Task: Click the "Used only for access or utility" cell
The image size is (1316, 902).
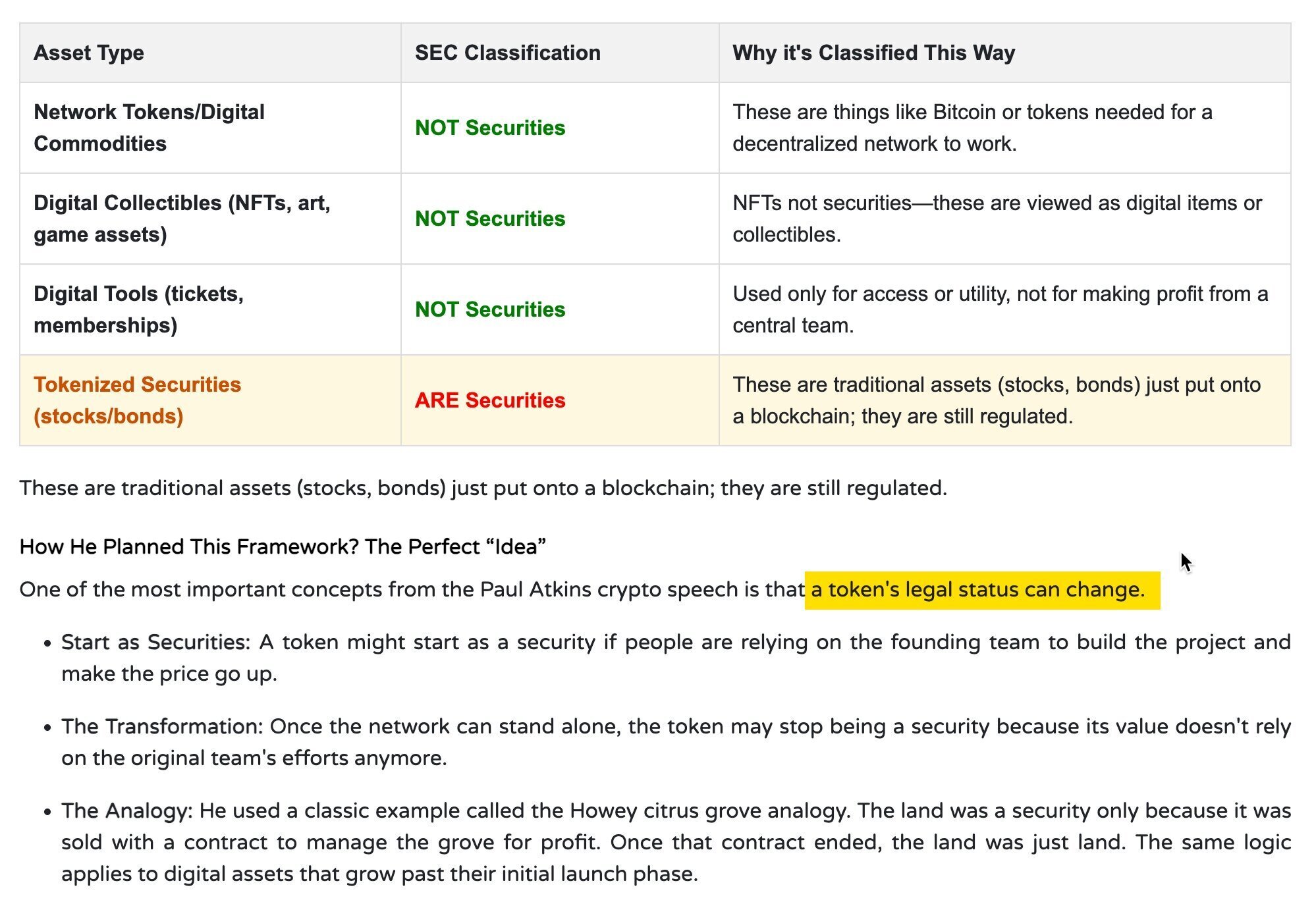Action: click(x=1000, y=309)
